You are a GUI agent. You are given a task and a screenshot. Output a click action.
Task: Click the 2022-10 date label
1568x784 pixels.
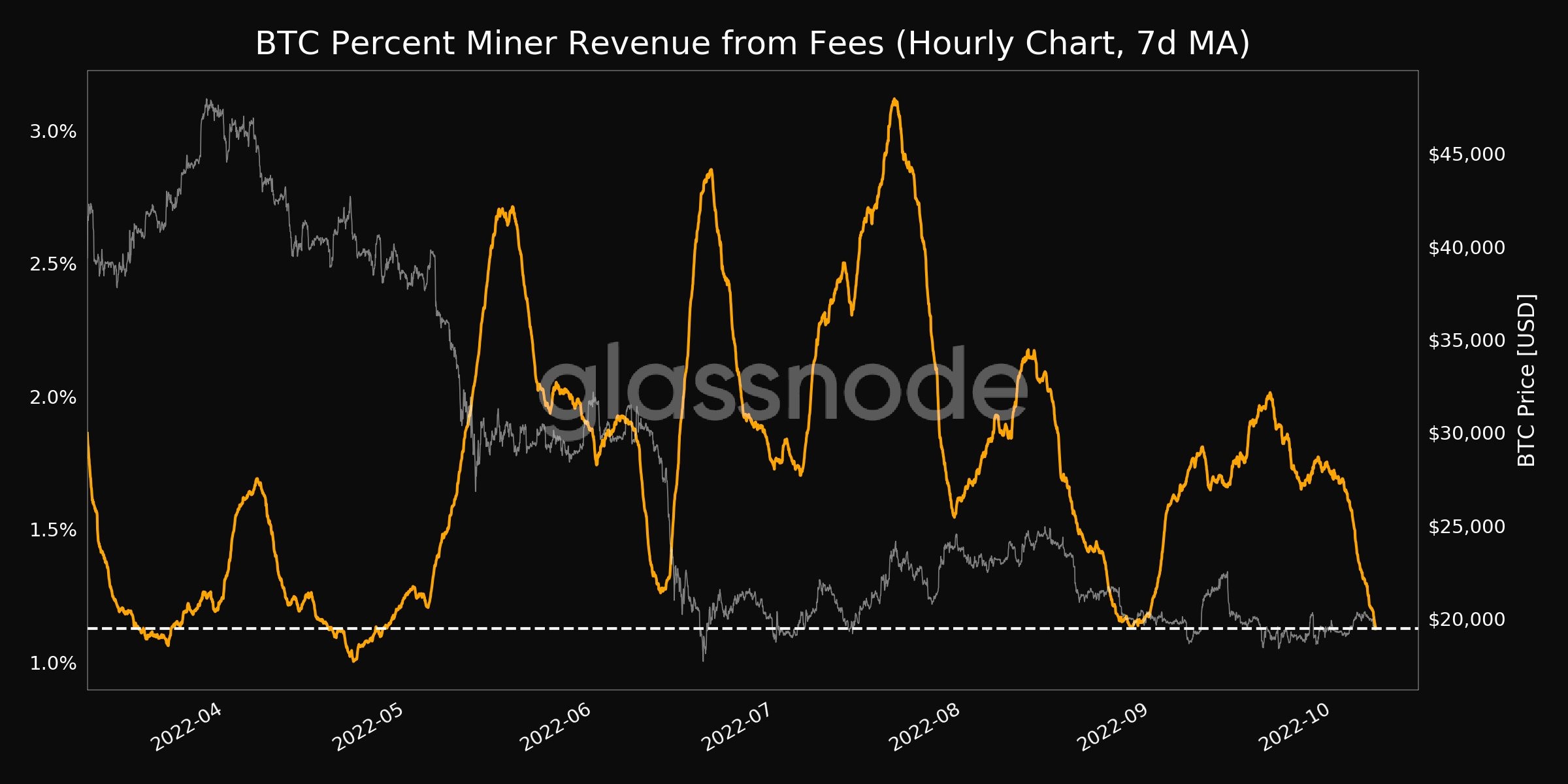point(1294,728)
